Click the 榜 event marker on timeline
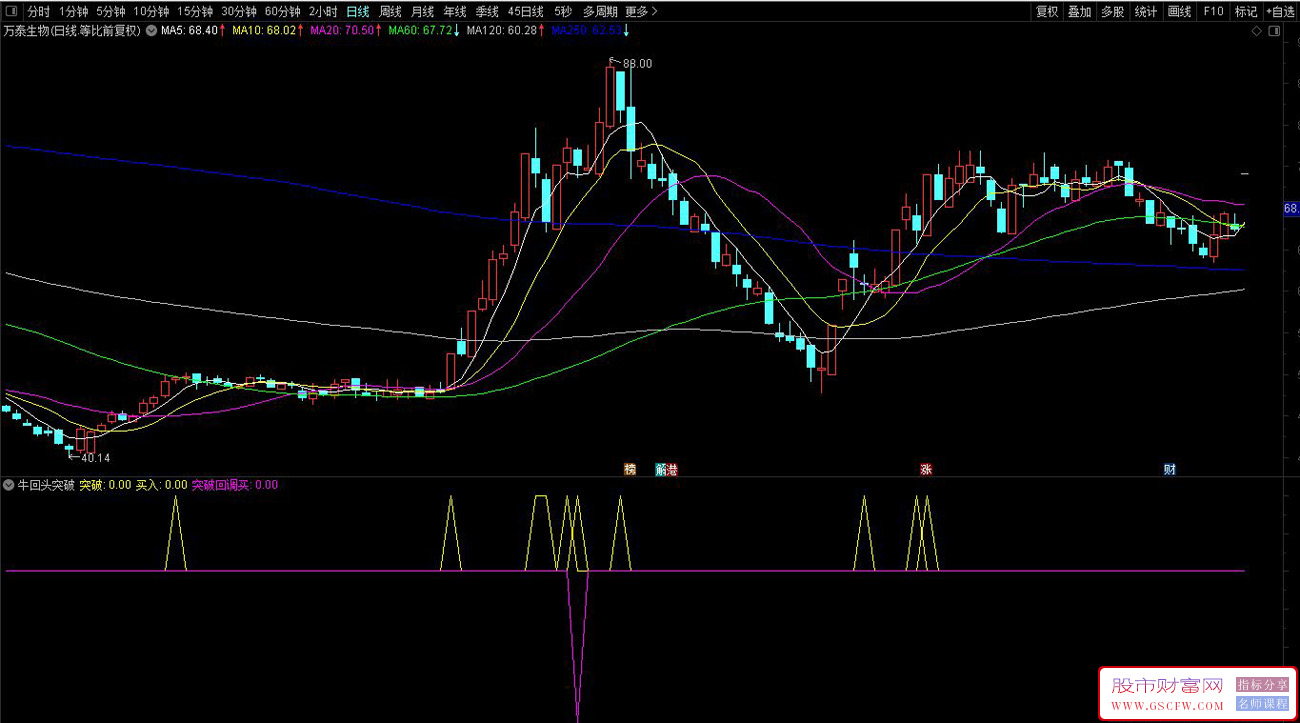 pyautogui.click(x=630, y=469)
